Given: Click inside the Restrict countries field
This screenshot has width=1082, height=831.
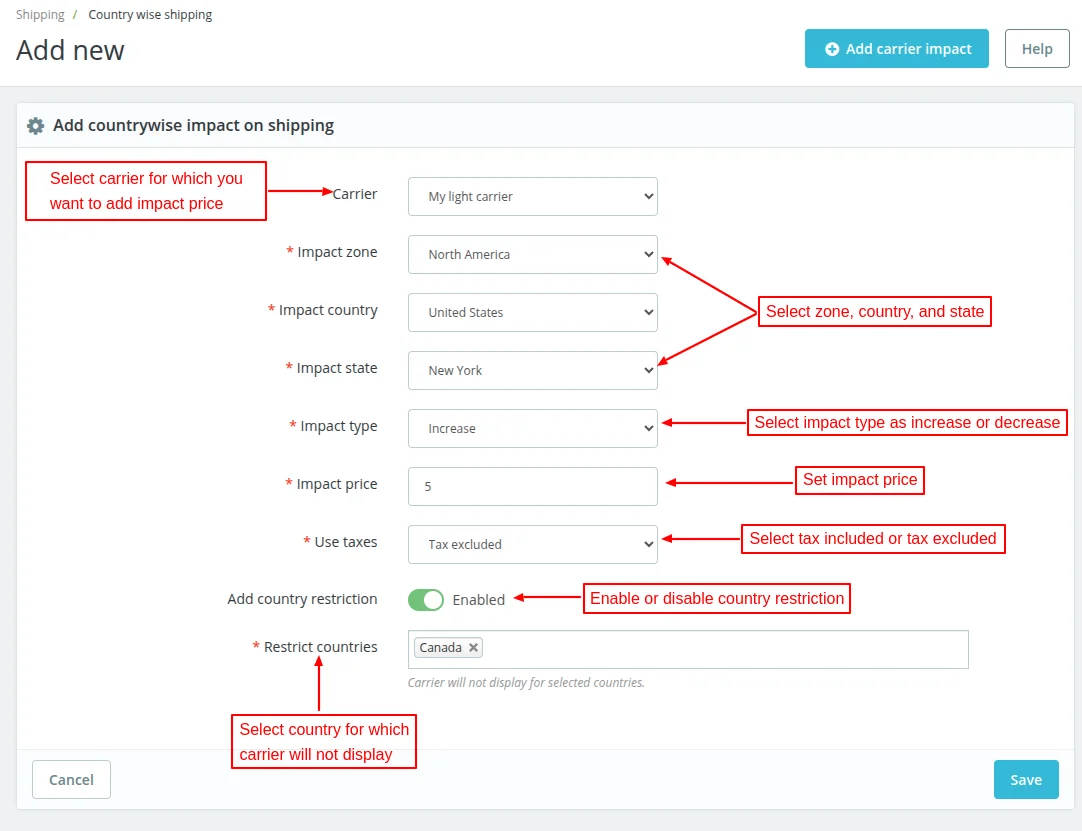Looking at the screenshot, I should point(720,649).
